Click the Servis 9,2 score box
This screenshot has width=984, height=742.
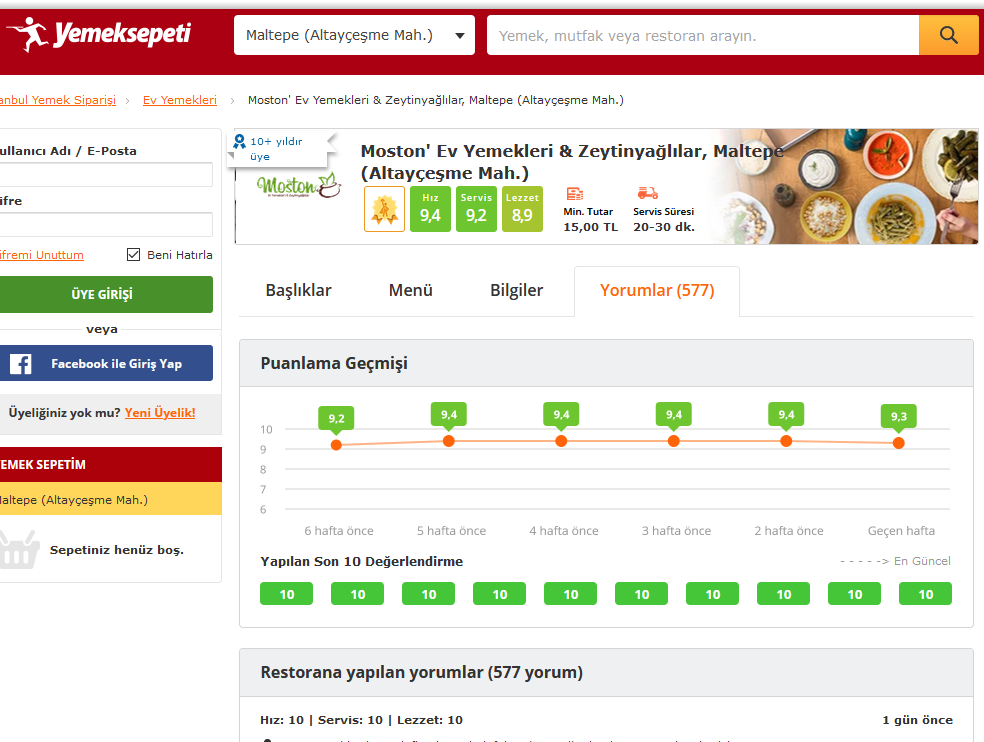click(x=476, y=209)
